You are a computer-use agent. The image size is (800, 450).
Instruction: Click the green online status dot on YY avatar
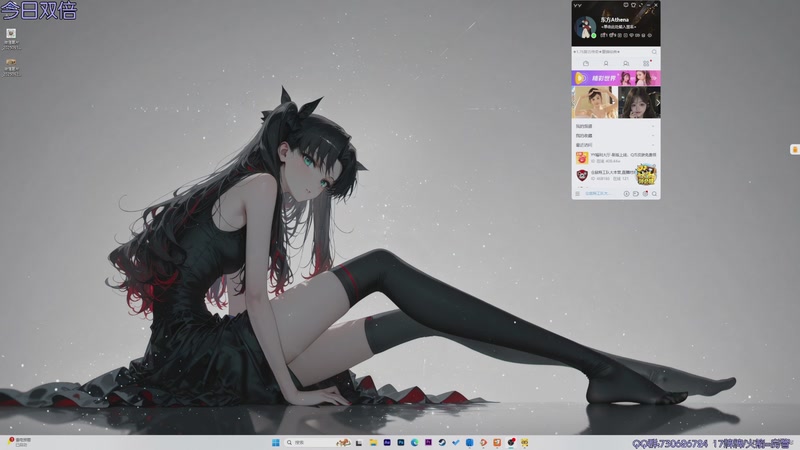point(594,36)
